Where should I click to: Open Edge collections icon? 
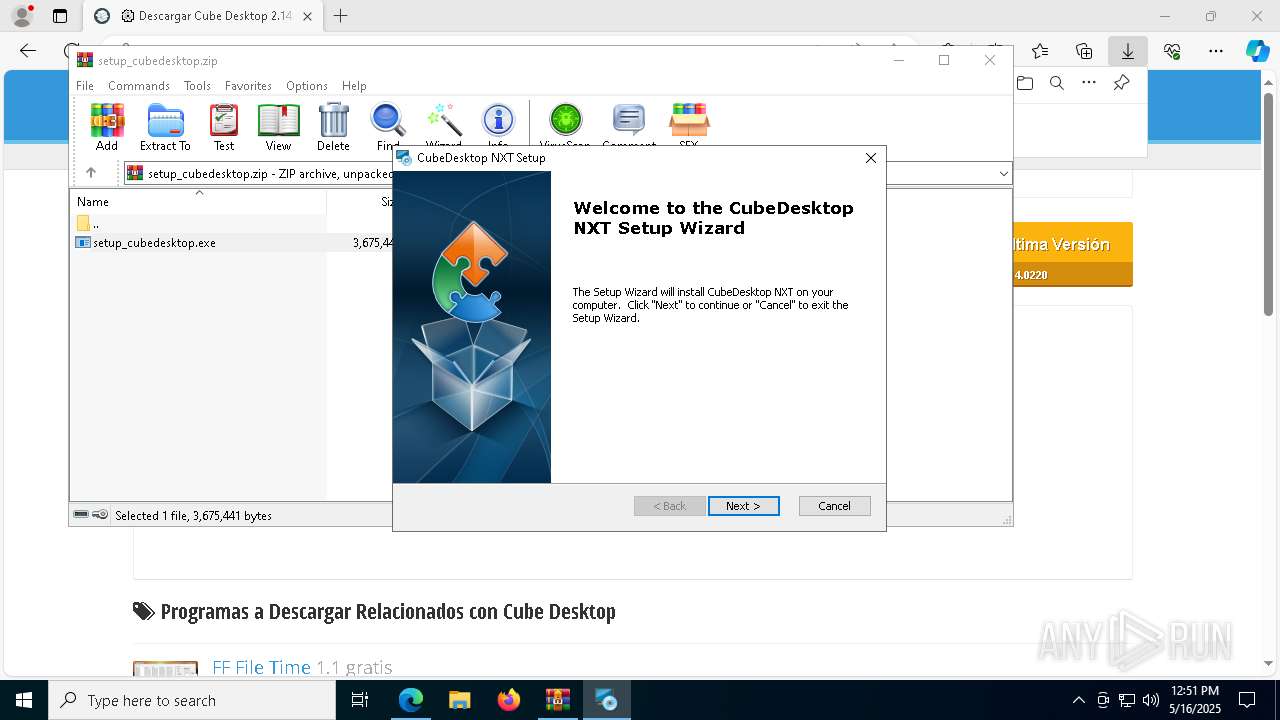(1084, 51)
